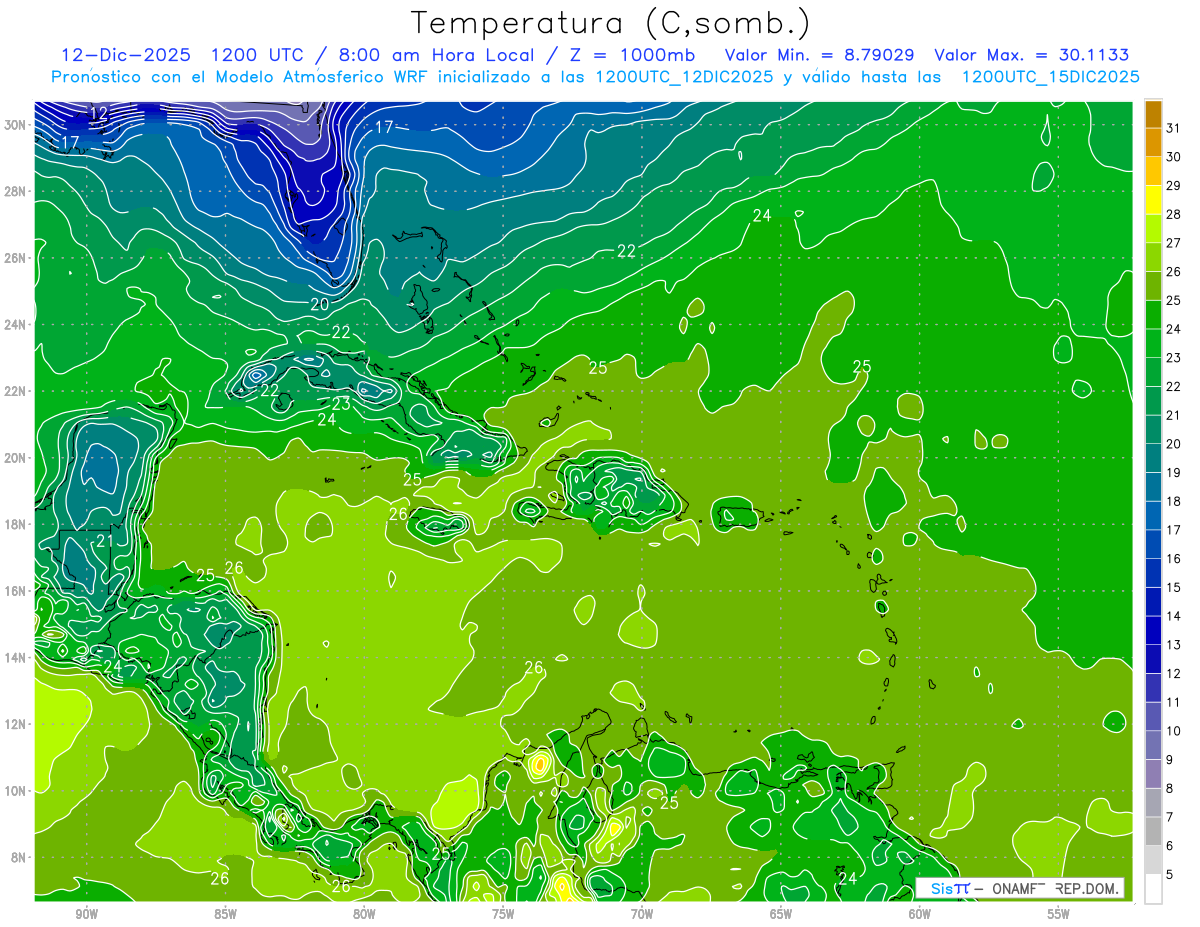This screenshot has width=1200, height=927.
Task: Select the "75W" longitude axis label
Action: 503,914
